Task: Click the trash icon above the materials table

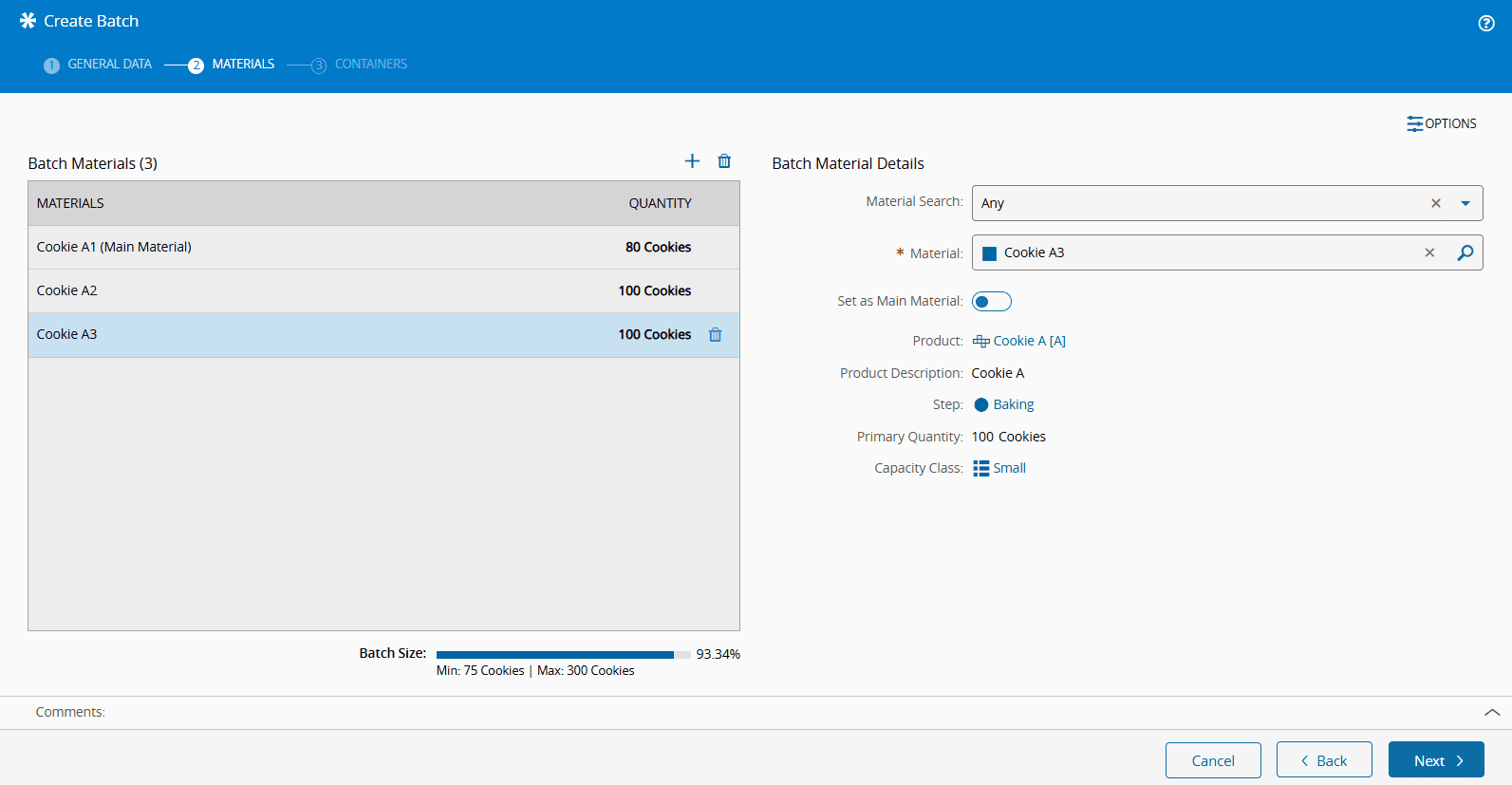Action: tap(724, 161)
